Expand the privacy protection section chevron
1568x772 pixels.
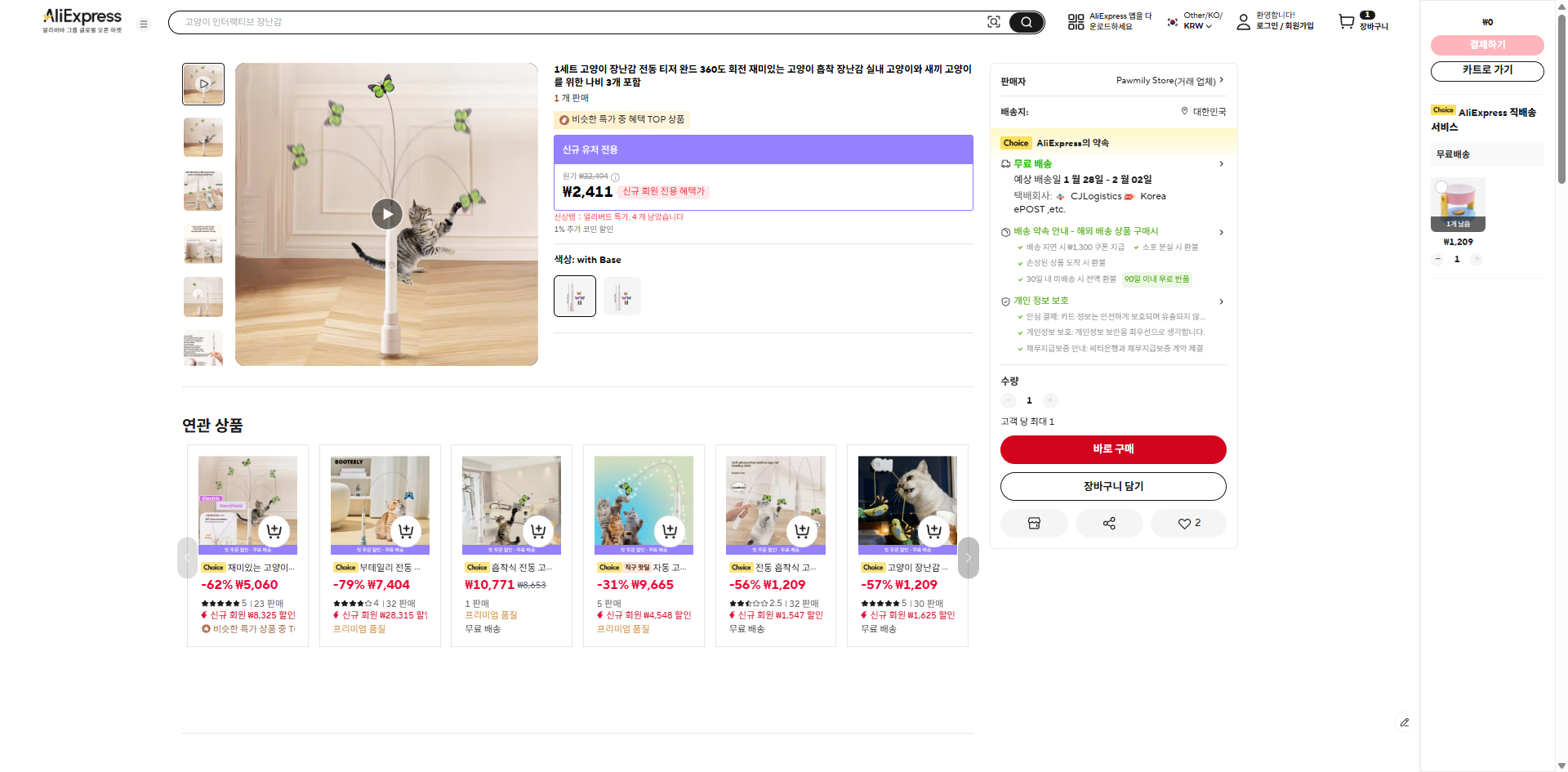(x=1221, y=301)
